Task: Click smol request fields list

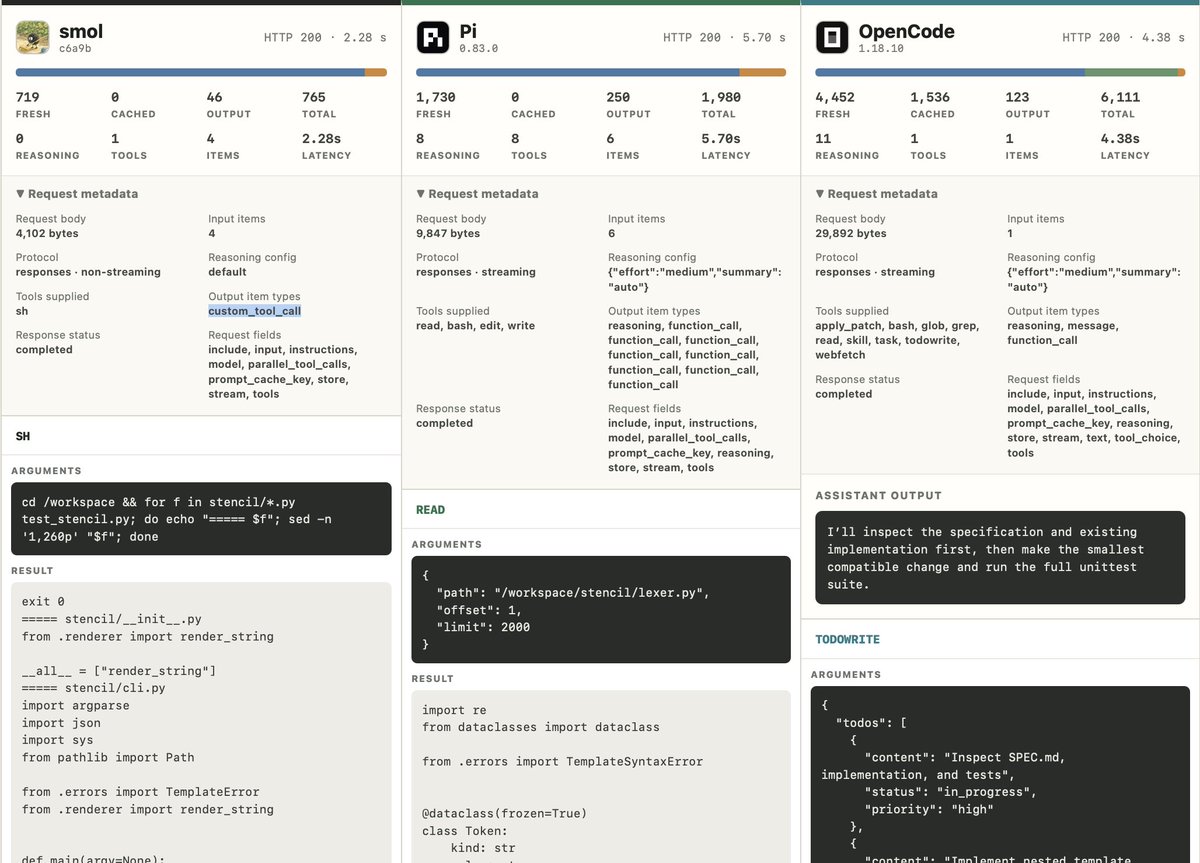Action: coord(283,372)
